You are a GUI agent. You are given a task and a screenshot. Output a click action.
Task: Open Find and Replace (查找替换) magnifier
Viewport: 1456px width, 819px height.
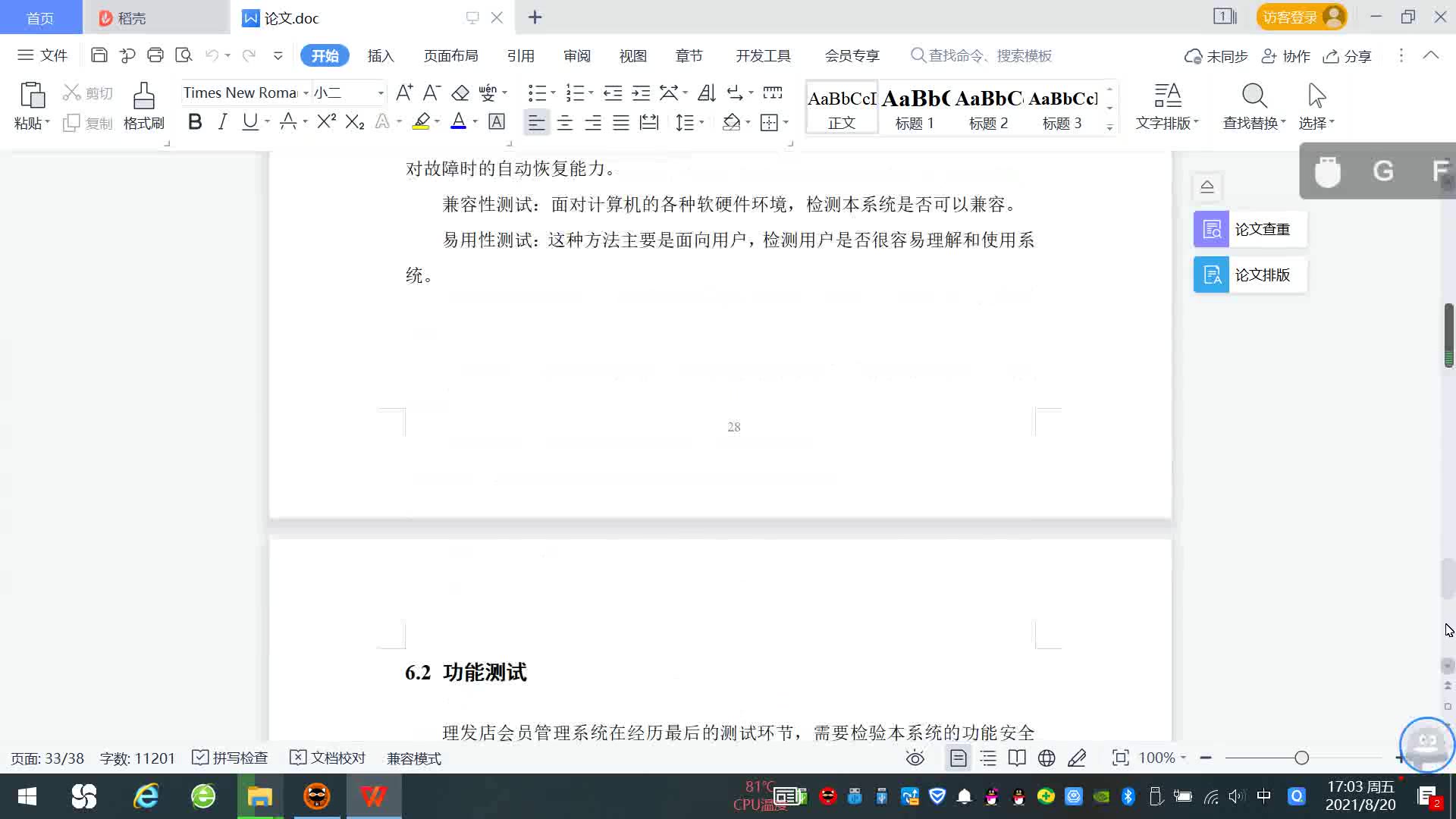(1254, 97)
